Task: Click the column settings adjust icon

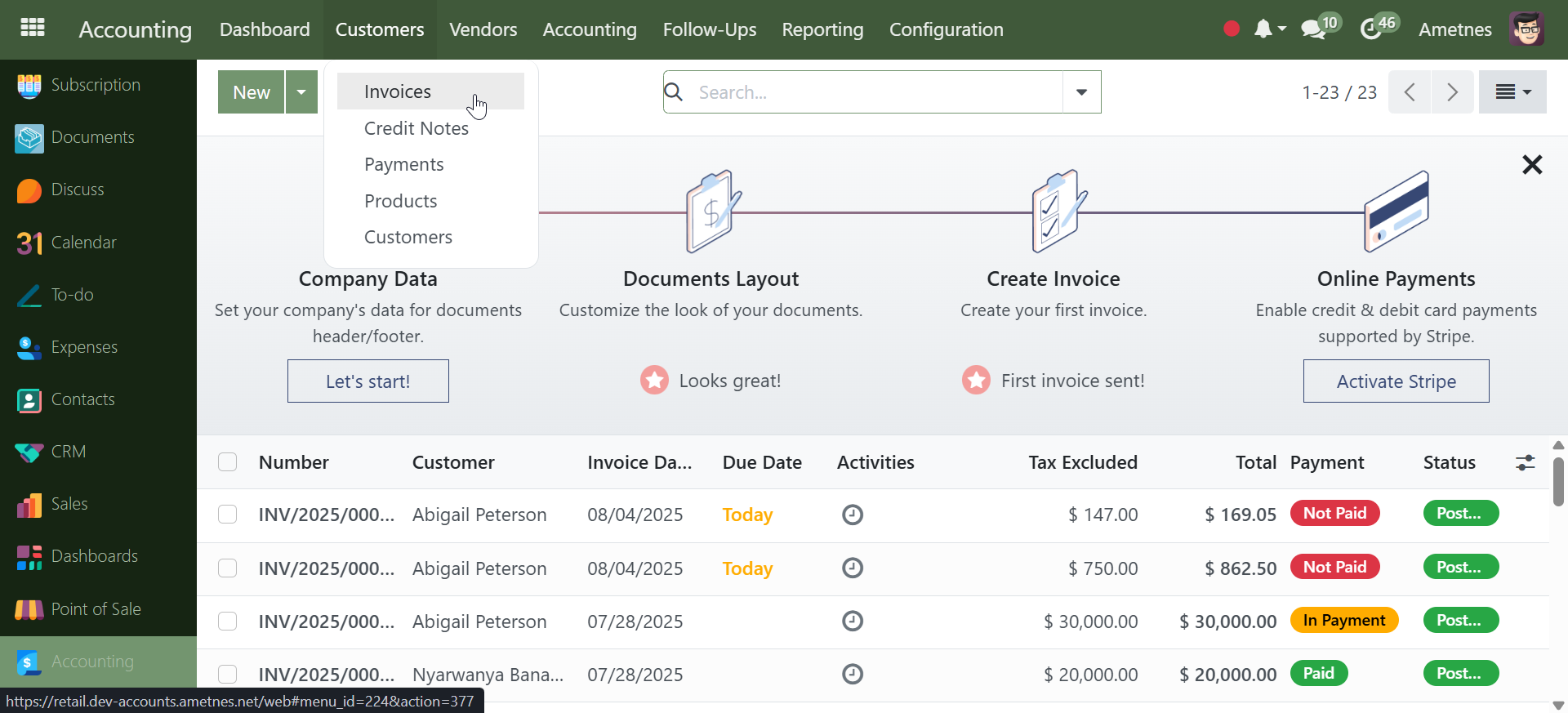Action: pos(1525,462)
